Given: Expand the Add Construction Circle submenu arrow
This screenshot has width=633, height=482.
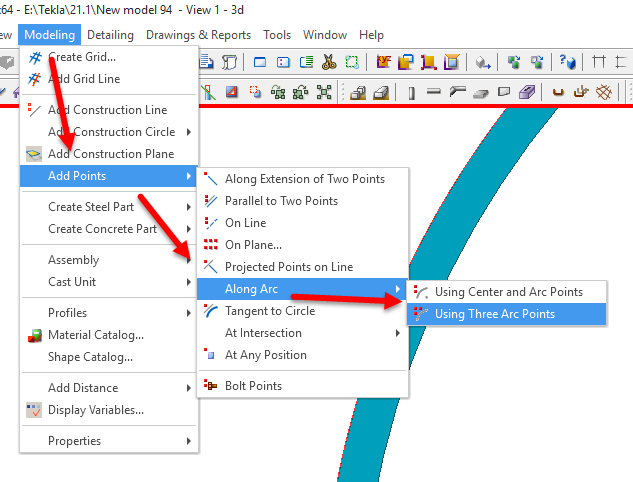Looking at the screenshot, I should click(x=189, y=132).
